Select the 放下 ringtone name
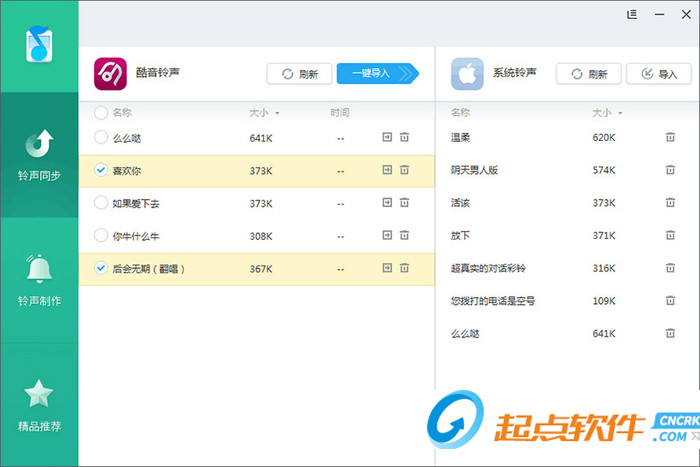Screen dimensions: 700x467 (x=460, y=235)
